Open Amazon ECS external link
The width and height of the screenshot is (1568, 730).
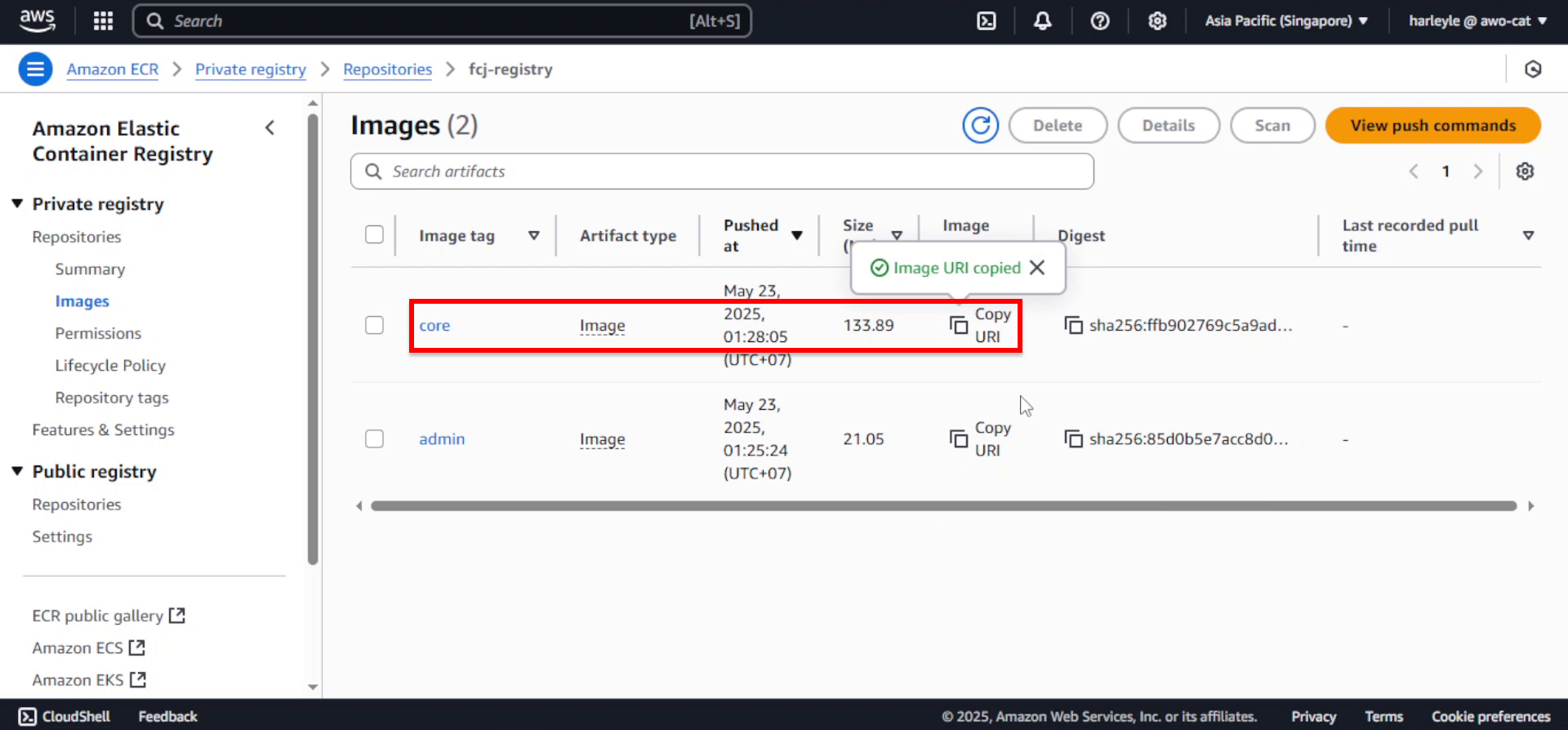click(88, 648)
